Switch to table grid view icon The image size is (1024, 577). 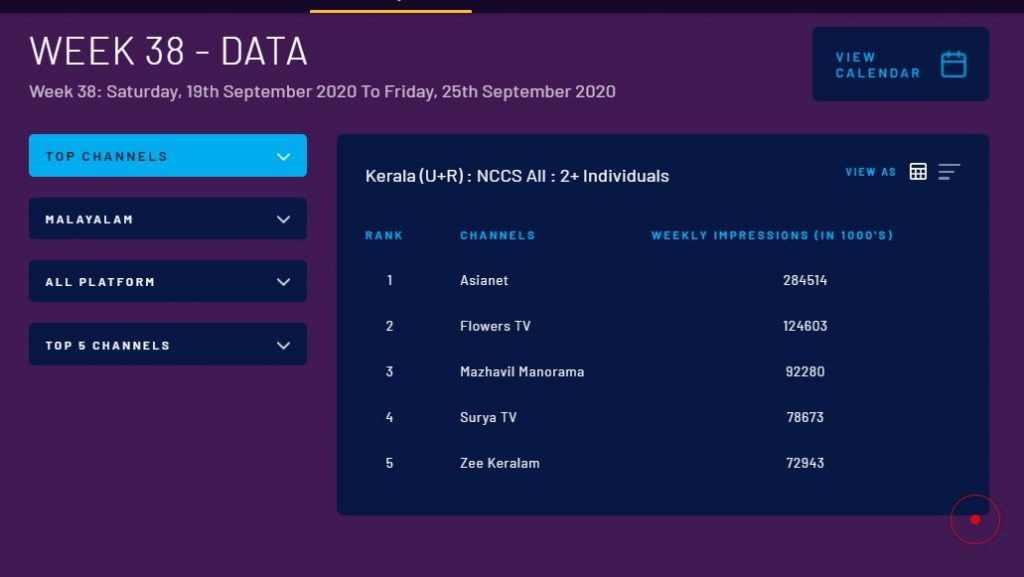pos(918,172)
